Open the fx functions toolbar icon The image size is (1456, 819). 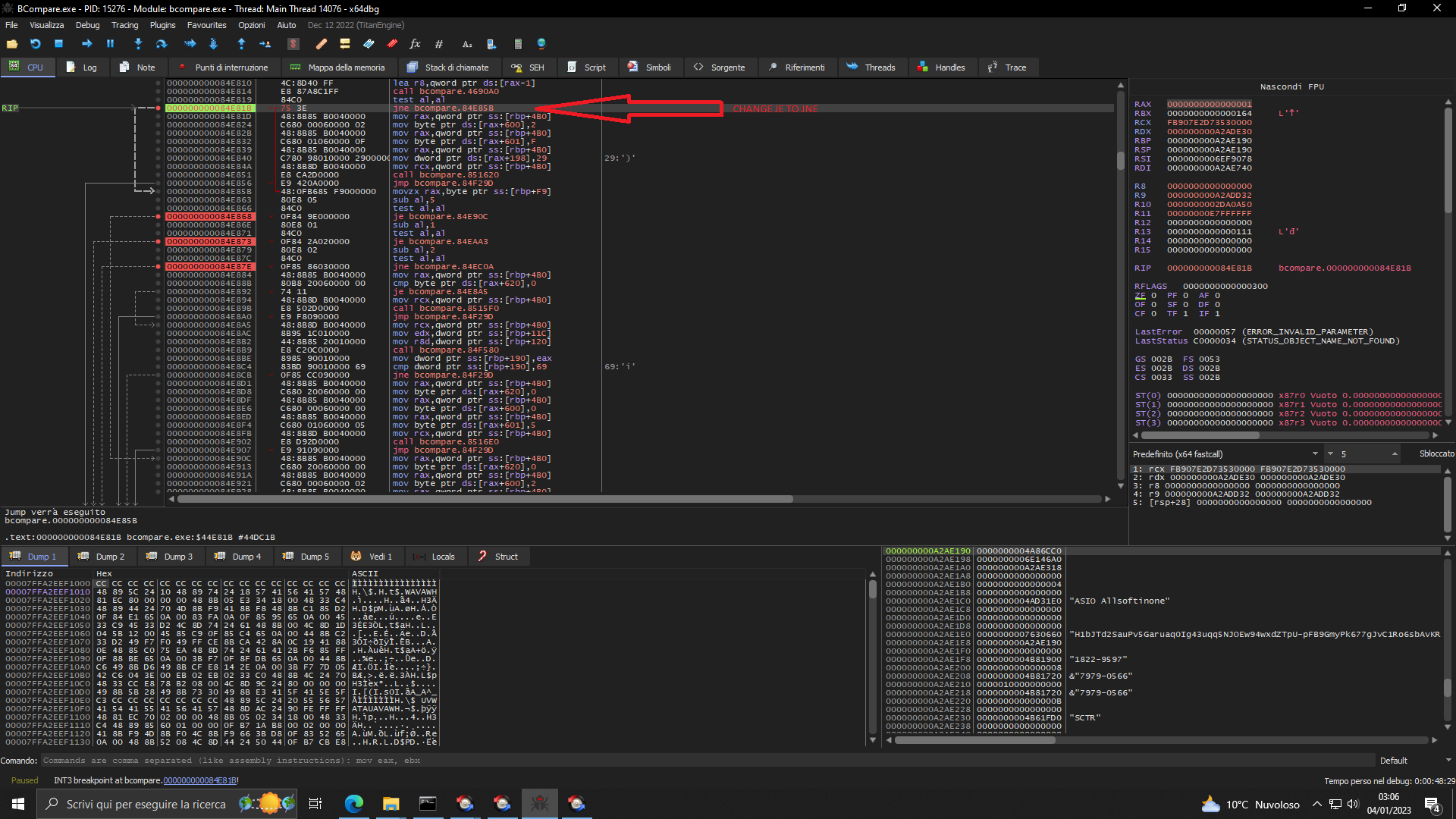pos(415,44)
